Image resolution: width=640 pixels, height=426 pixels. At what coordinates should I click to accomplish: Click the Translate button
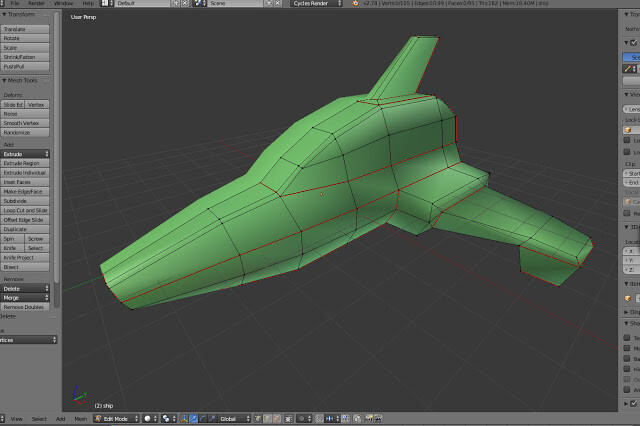[x=25, y=29]
